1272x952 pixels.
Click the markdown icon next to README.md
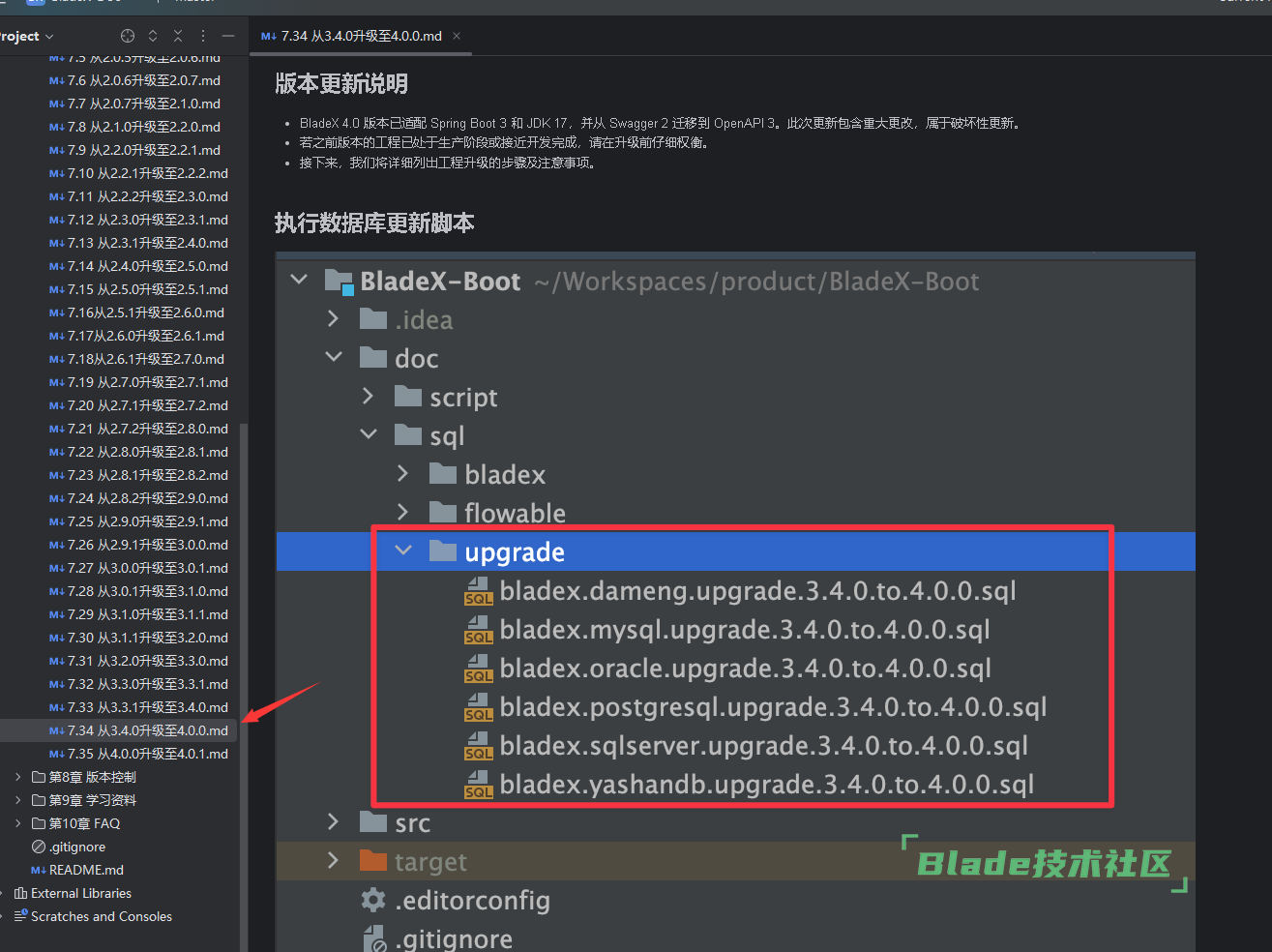click(39, 871)
